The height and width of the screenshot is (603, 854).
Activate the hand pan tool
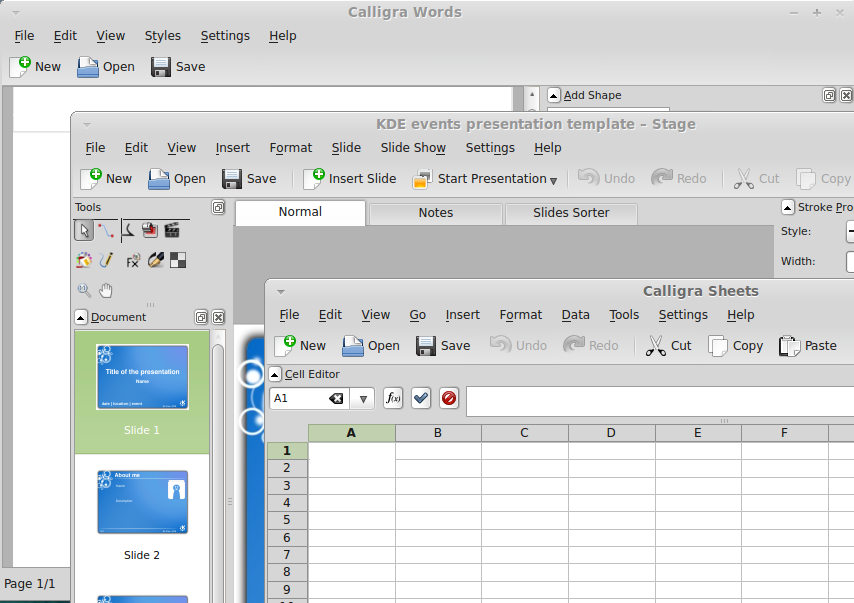tap(106, 291)
